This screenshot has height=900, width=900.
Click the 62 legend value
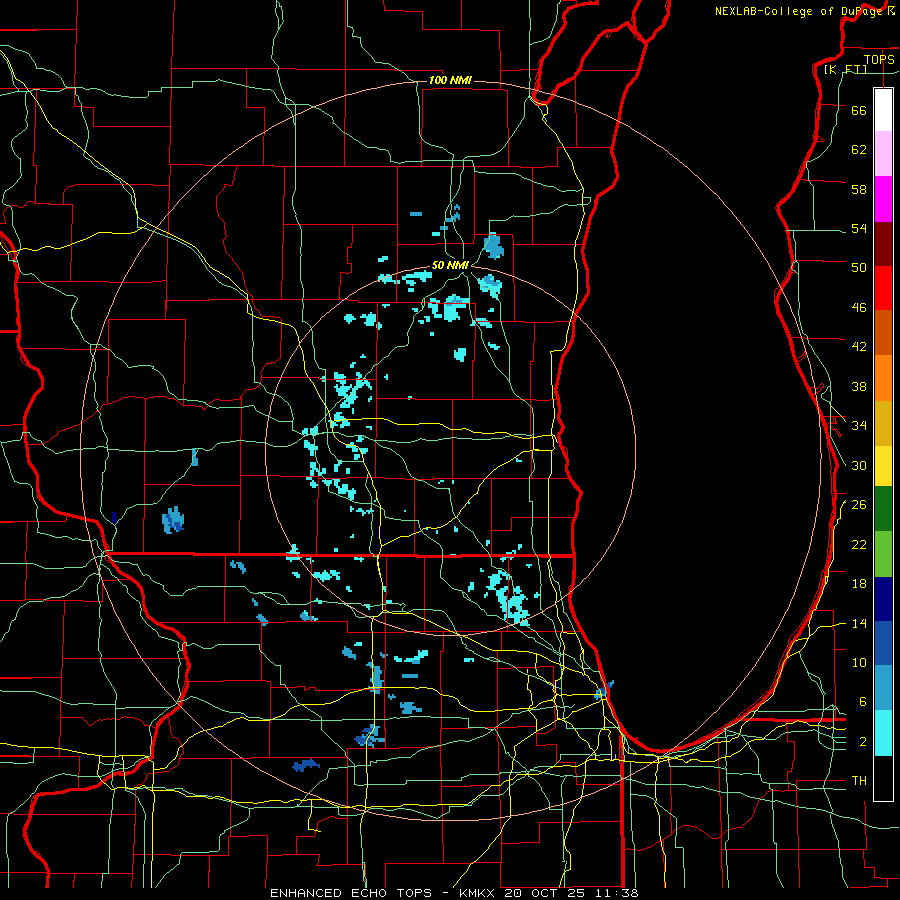[859, 150]
